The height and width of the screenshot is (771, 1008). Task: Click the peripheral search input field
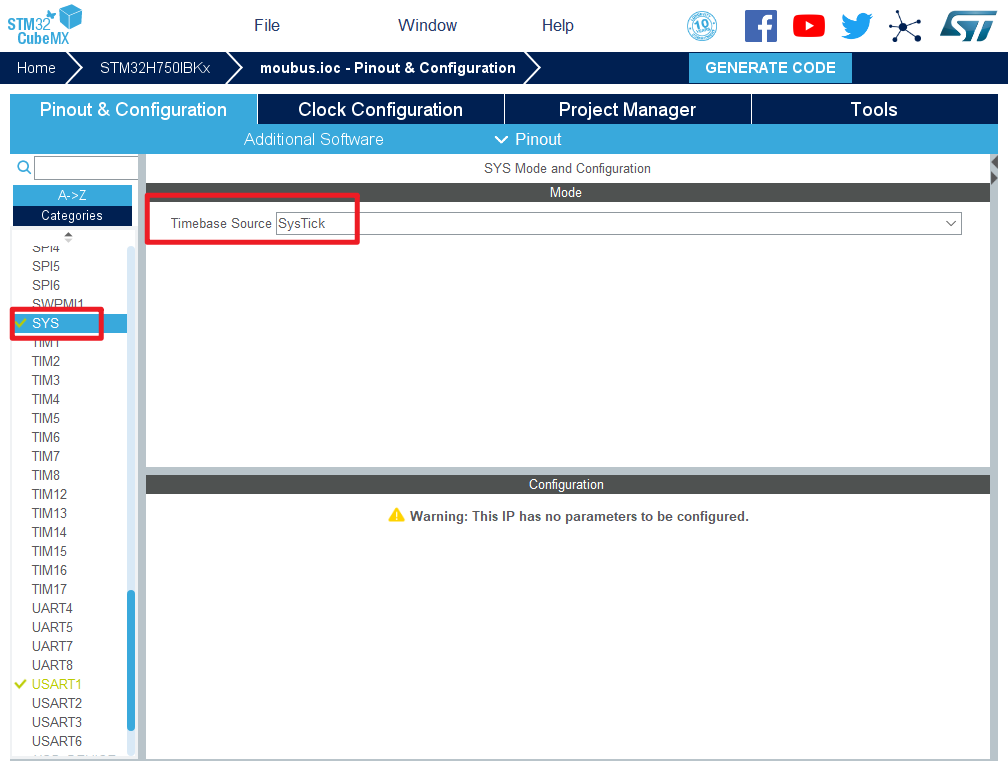86,168
